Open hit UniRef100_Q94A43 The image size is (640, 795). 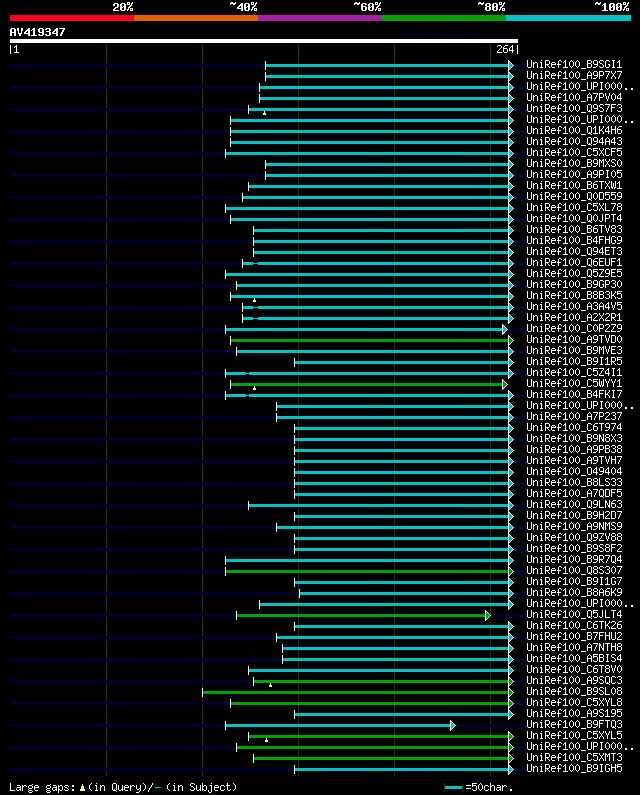click(574, 141)
